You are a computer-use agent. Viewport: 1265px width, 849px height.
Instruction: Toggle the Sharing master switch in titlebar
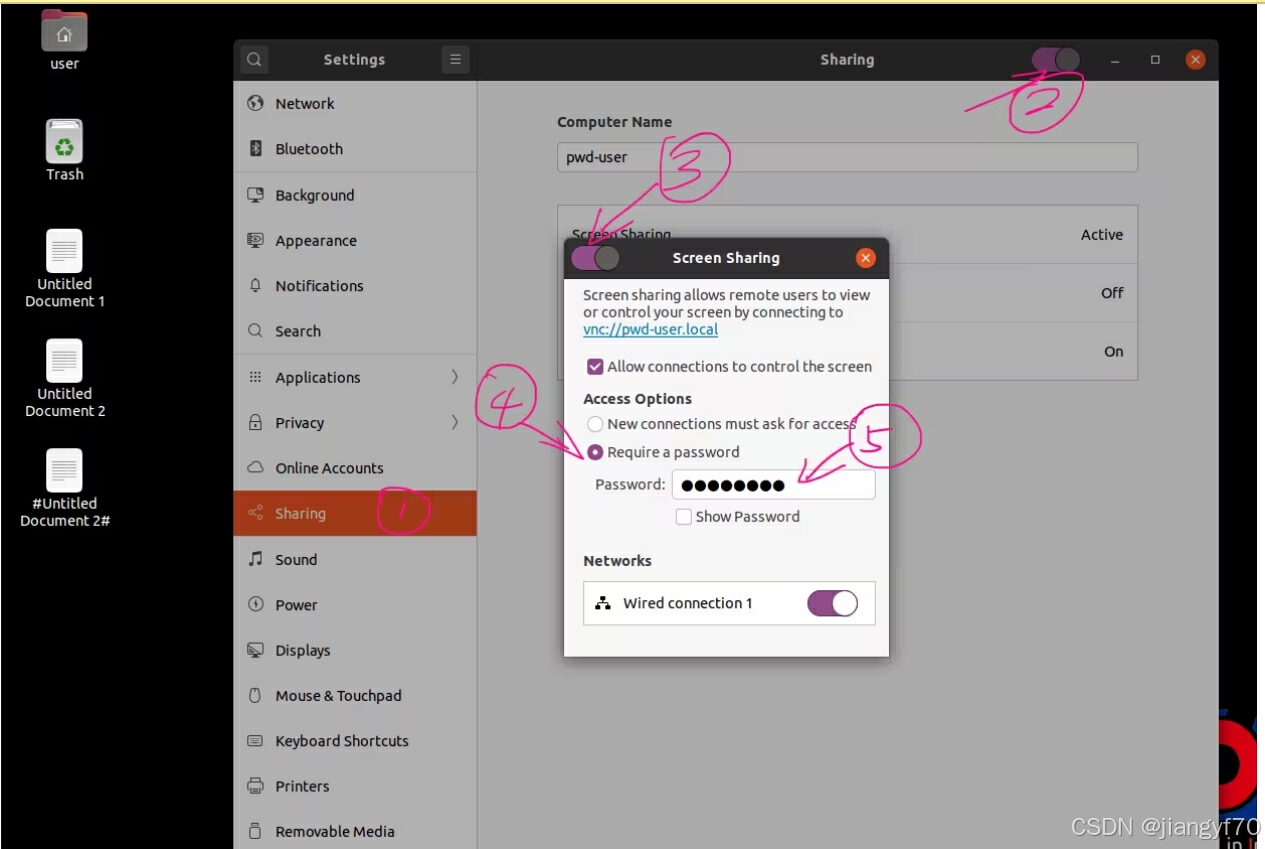1056,59
